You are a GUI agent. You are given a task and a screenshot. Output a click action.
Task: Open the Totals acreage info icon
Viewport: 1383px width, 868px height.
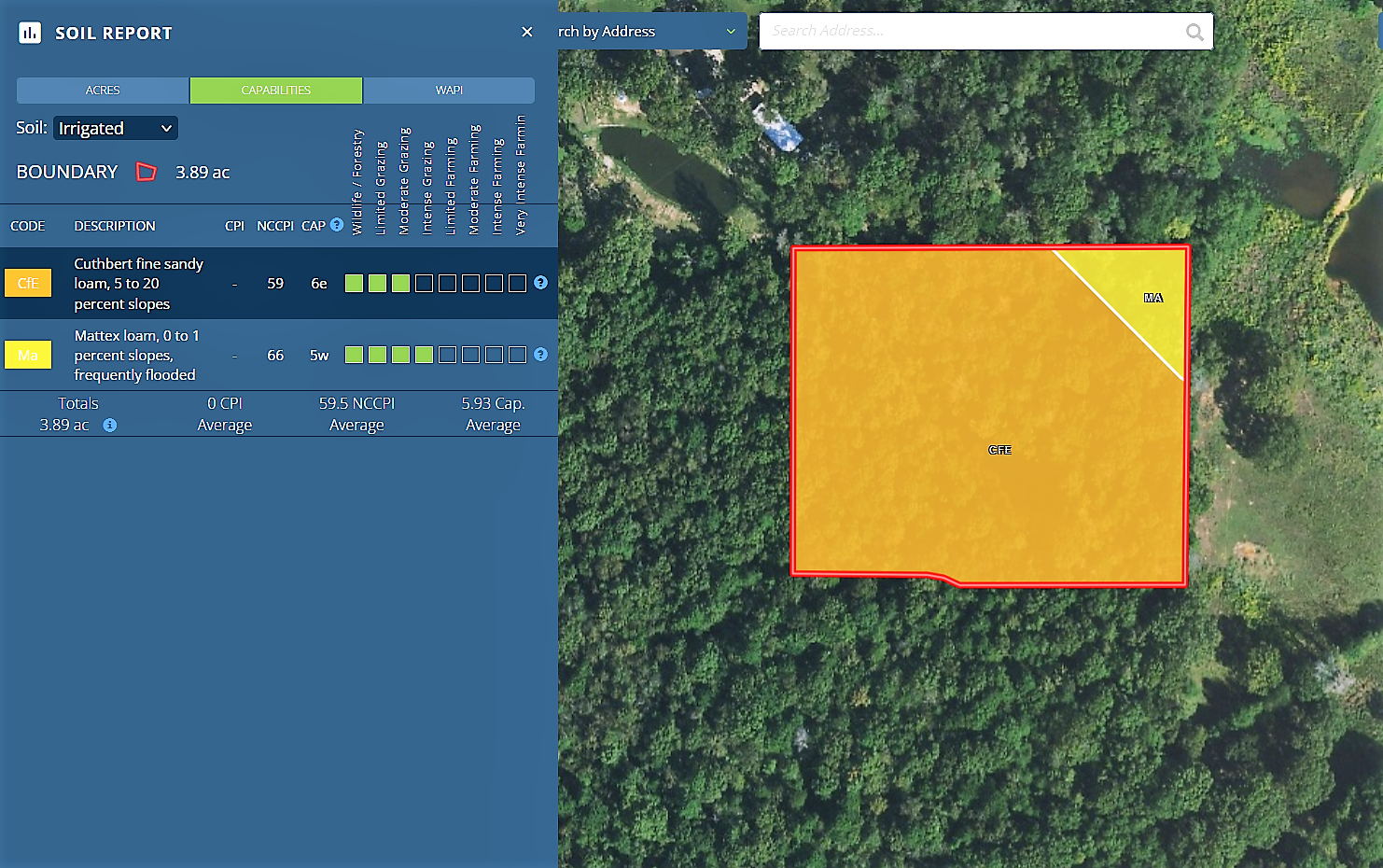[110, 426]
